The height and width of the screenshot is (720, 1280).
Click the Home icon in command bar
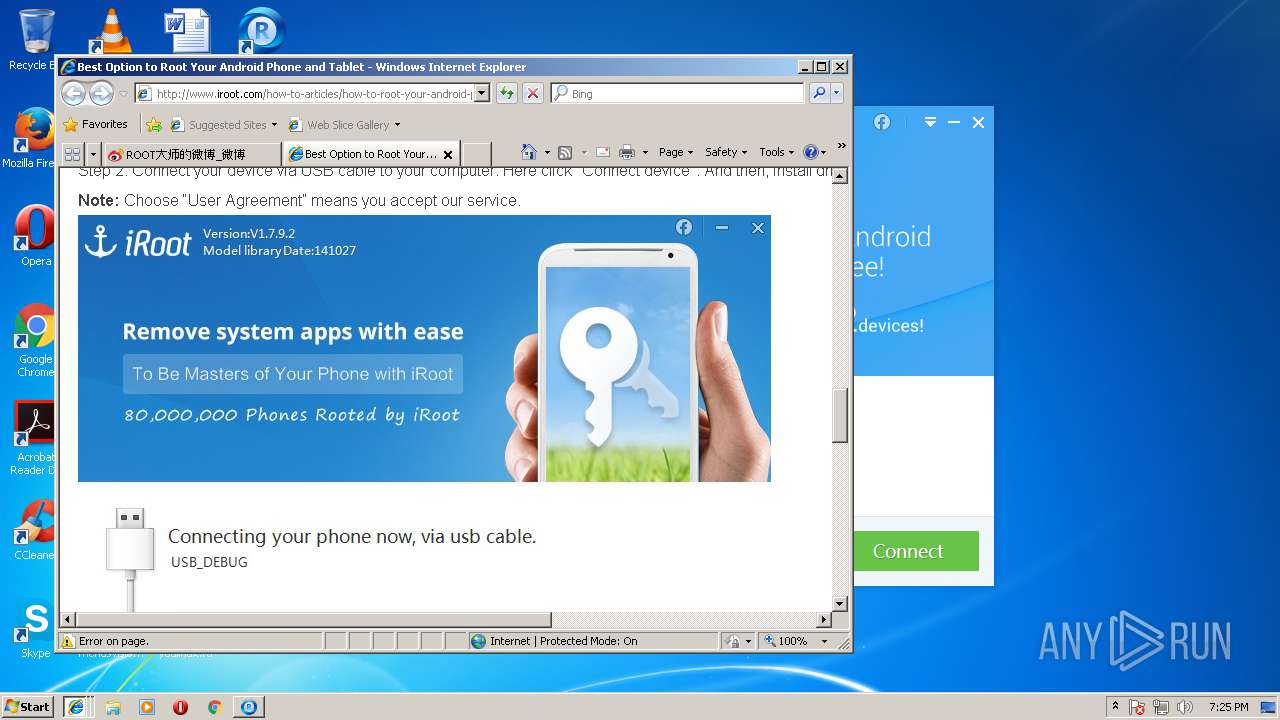click(530, 152)
